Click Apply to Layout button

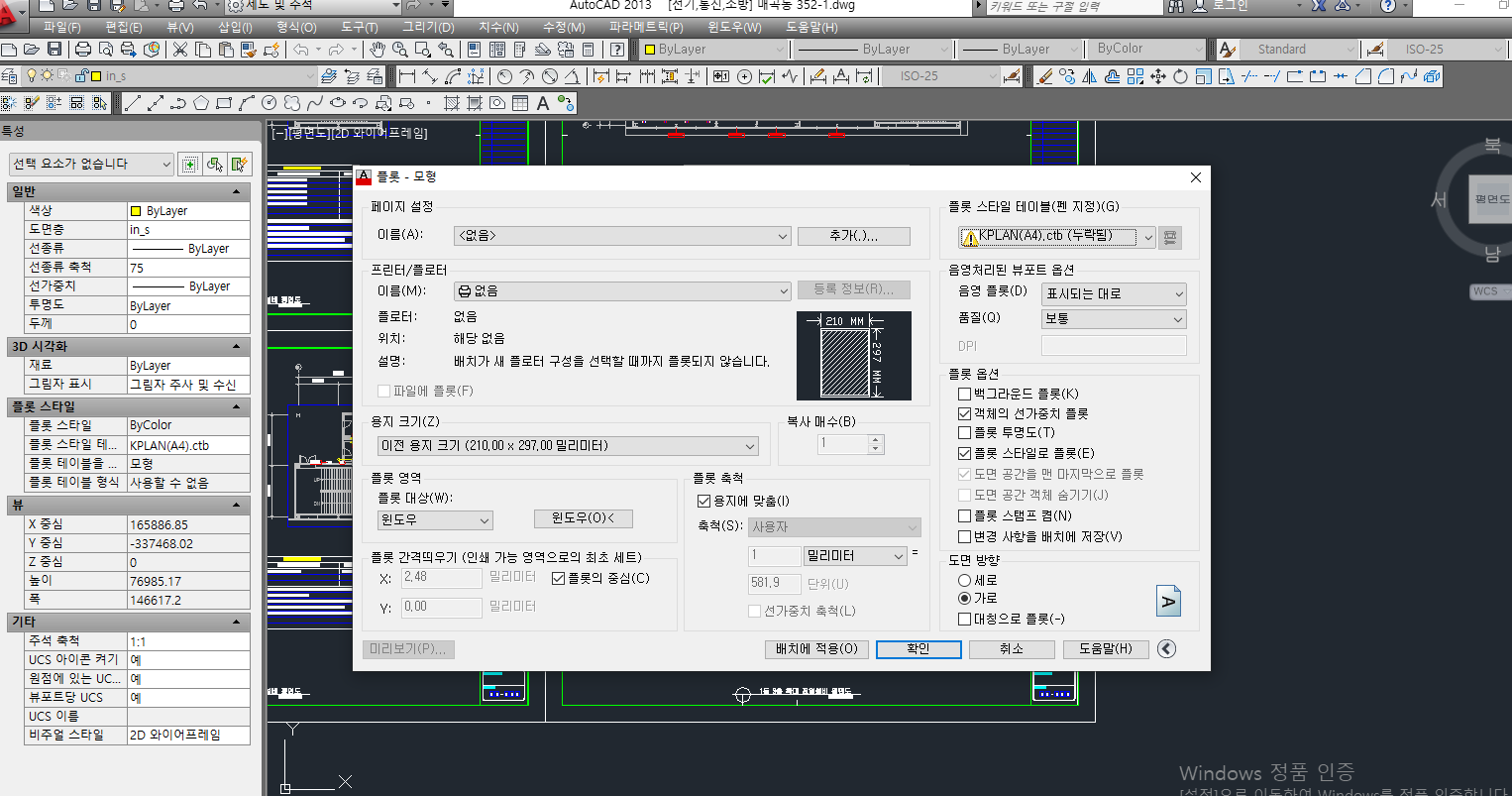pyautogui.click(x=816, y=649)
